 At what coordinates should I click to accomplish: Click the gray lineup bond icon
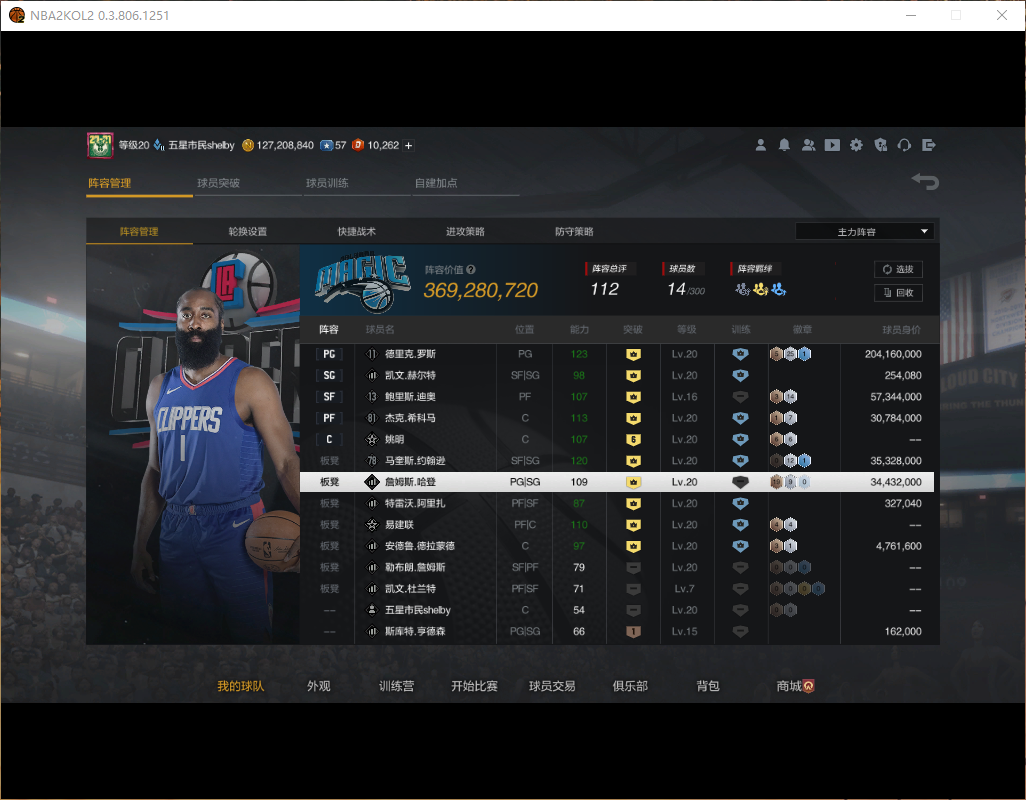742,289
